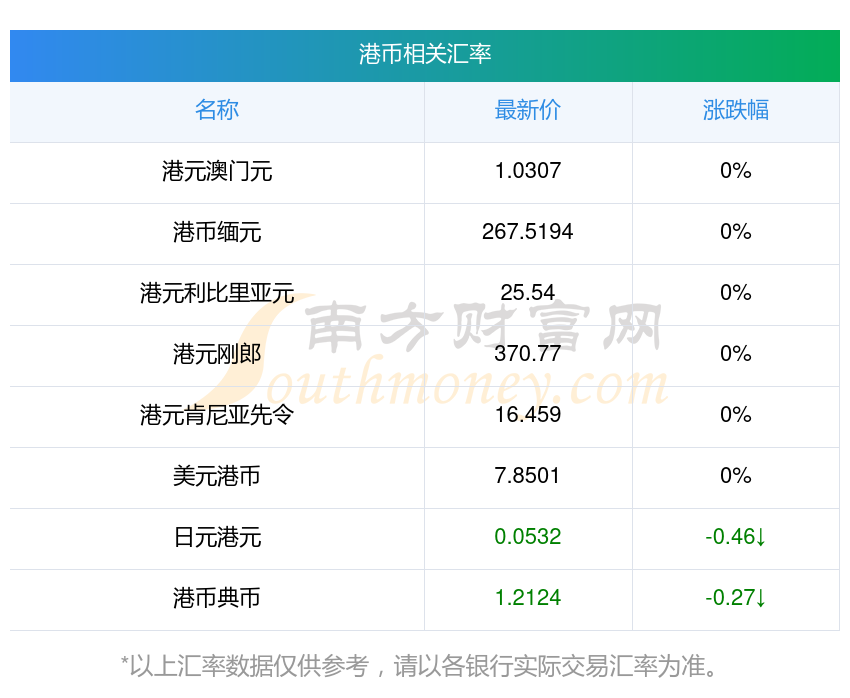Viewport: 850px width, 698px height.
Task: Click 0% change for 港元刚郎
Action: coord(736,353)
